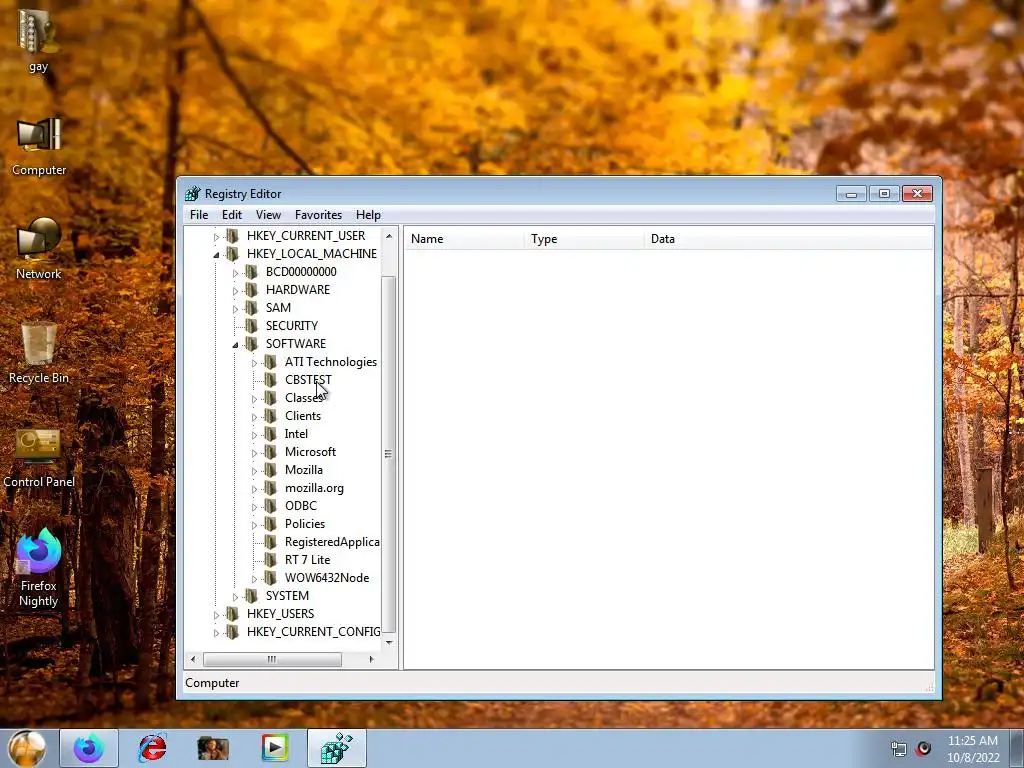
Task: Open the File menu
Action: (x=199, y=215)
